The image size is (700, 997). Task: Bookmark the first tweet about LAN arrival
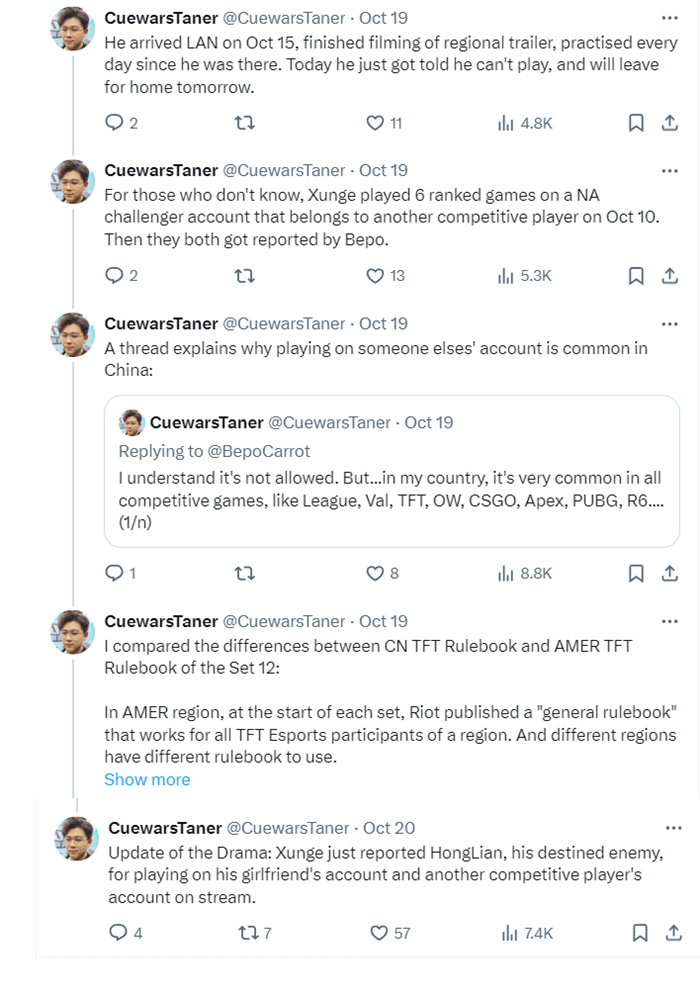[635, 123]
